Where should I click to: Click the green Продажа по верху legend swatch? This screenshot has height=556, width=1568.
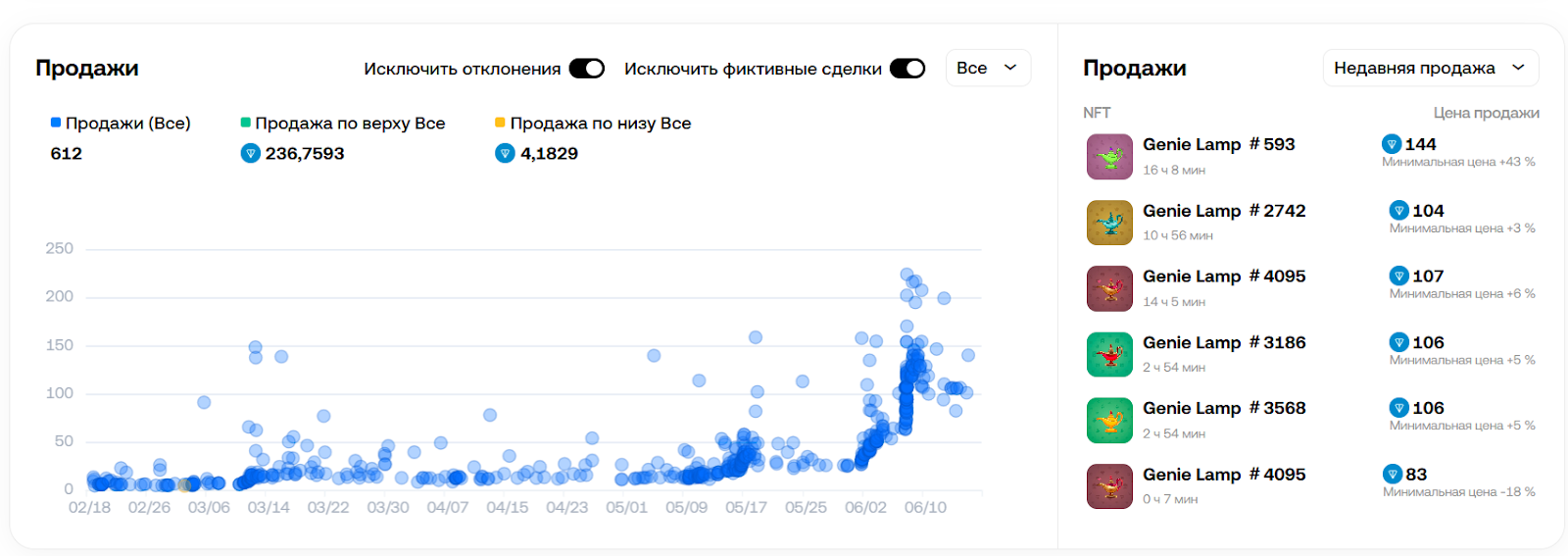(x=246, y=123)
